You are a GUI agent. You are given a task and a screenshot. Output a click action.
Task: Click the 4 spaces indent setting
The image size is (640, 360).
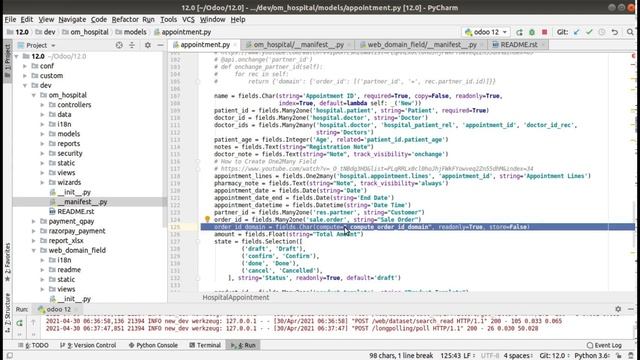pos(518,356)
